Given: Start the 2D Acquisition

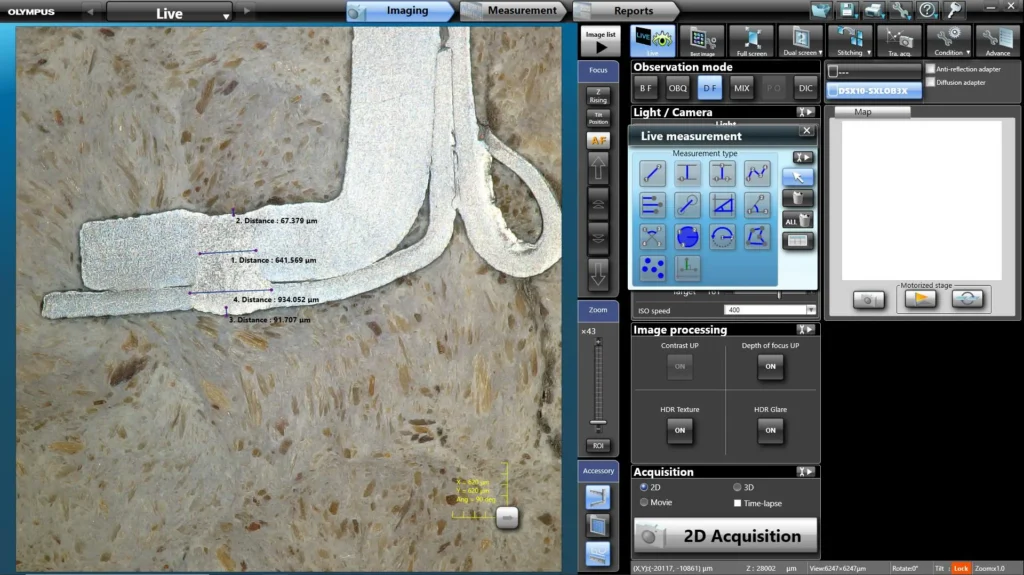Looking at the screenshot, I should click(725, 536).
